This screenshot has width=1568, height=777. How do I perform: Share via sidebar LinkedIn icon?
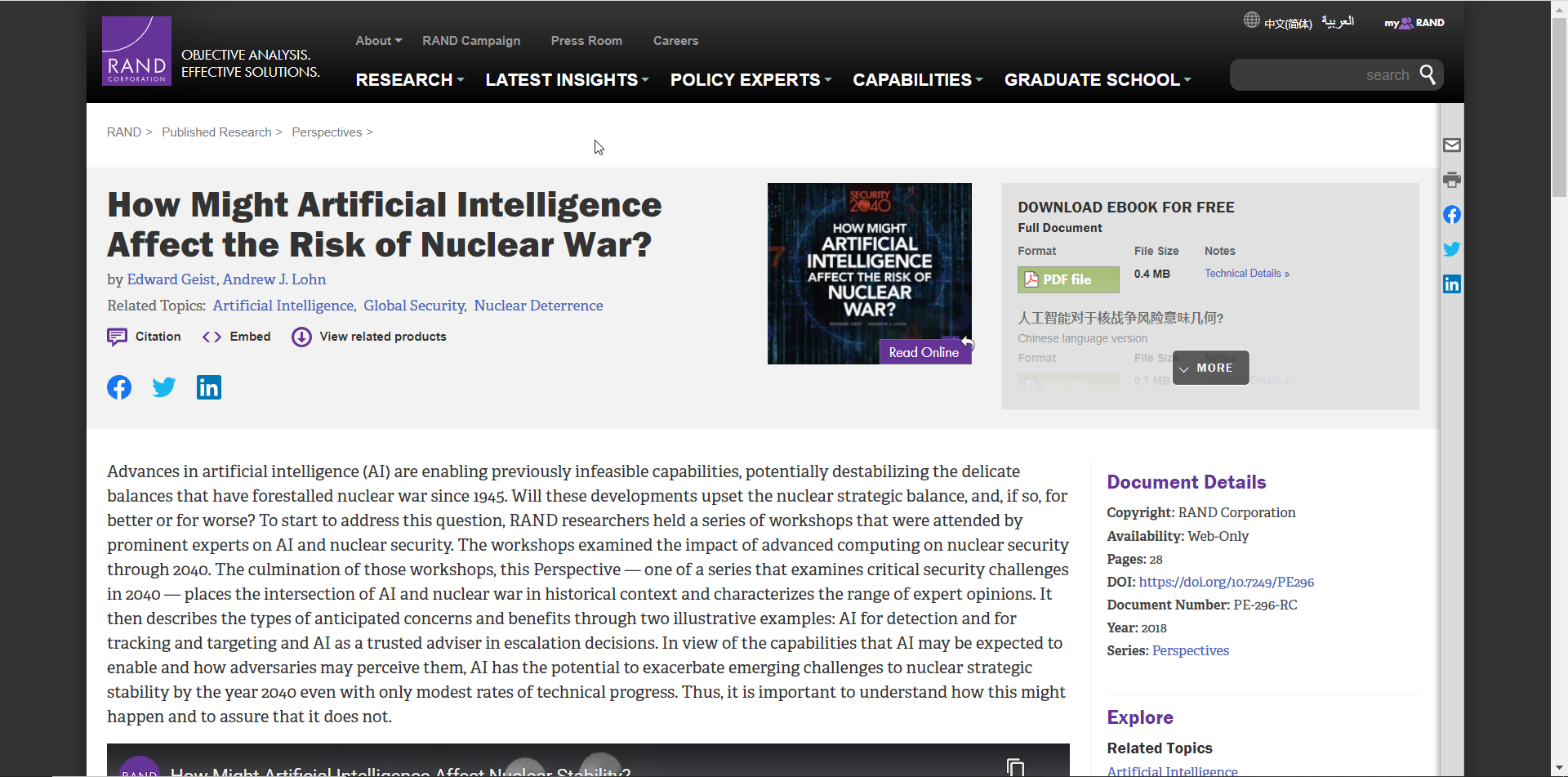coord(1451,284)
